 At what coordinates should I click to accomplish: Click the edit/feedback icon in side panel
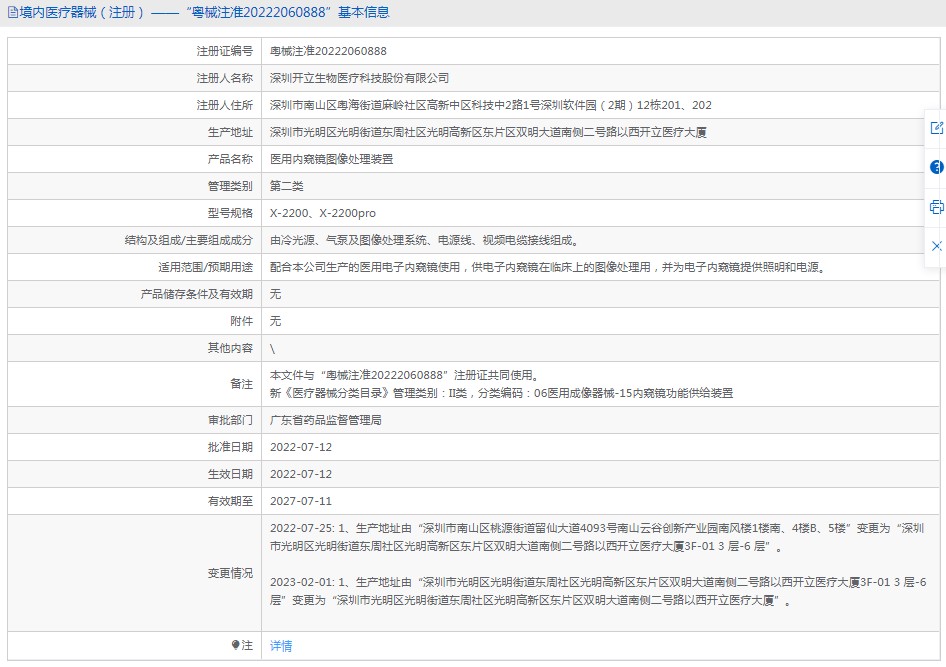click(936, 128)
